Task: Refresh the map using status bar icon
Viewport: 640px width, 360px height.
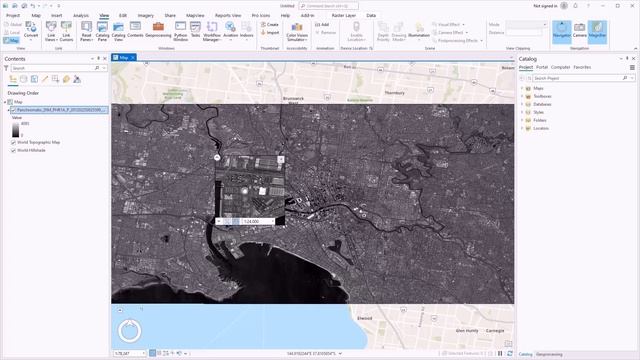Action: point(509,353)
